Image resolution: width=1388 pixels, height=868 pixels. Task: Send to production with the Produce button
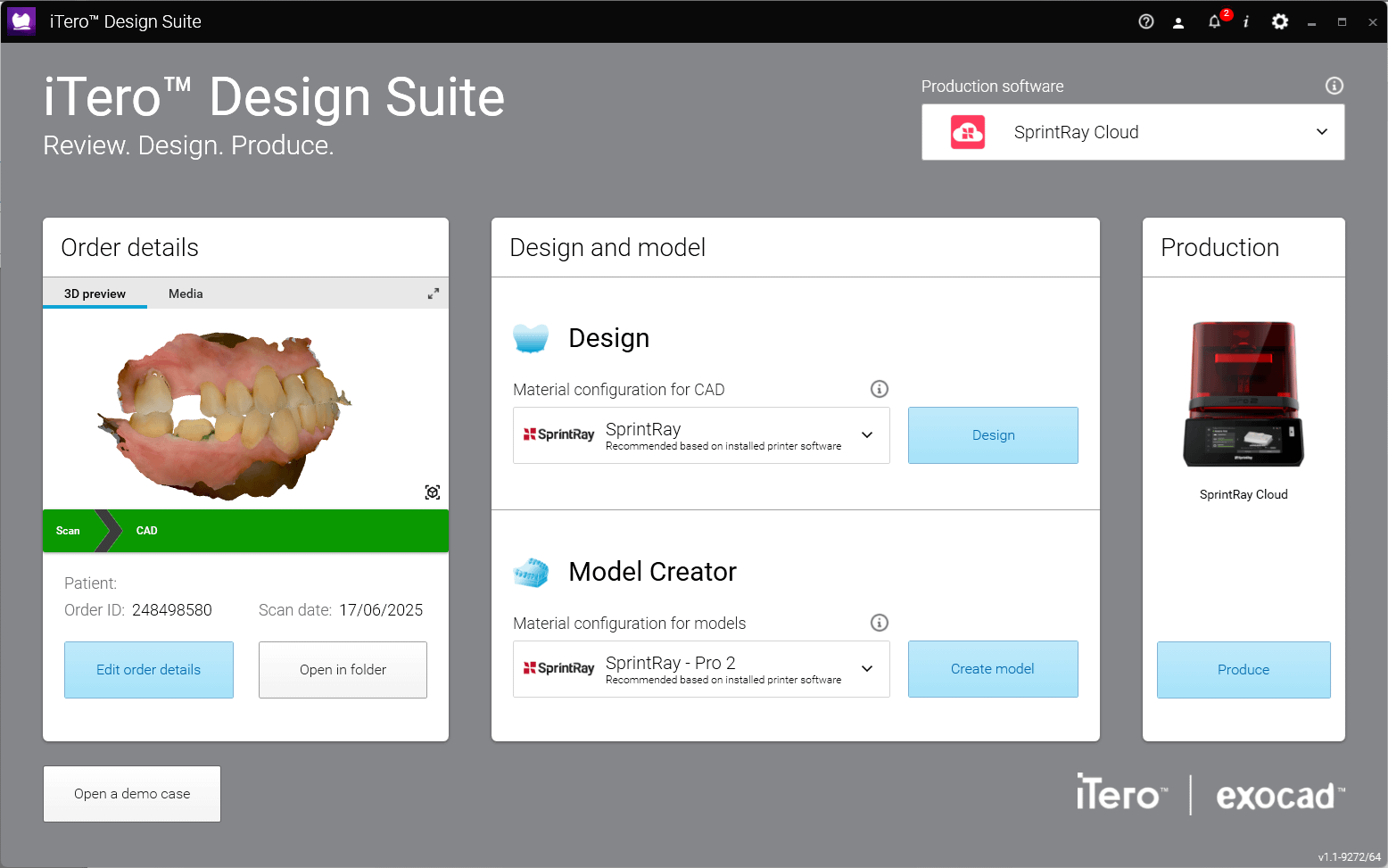tap(1243, 670)
